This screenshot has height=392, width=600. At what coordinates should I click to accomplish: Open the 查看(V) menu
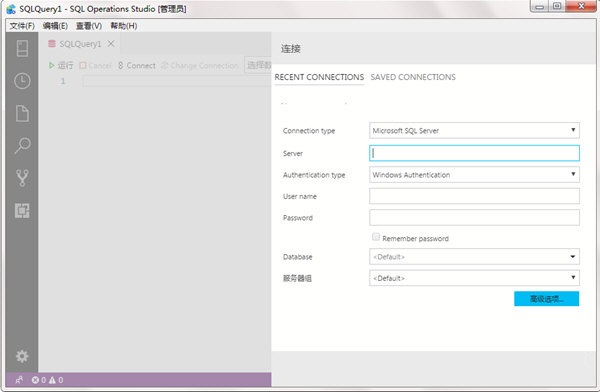pyautogui.click(x=89, y=26)
